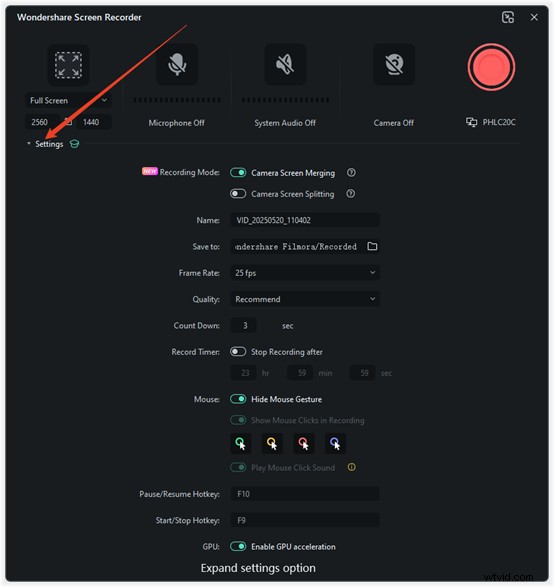Toggle Show Mouse Clicks in Recording
Image resolution: width=554 pixels, height=587 pixels.
238,420
